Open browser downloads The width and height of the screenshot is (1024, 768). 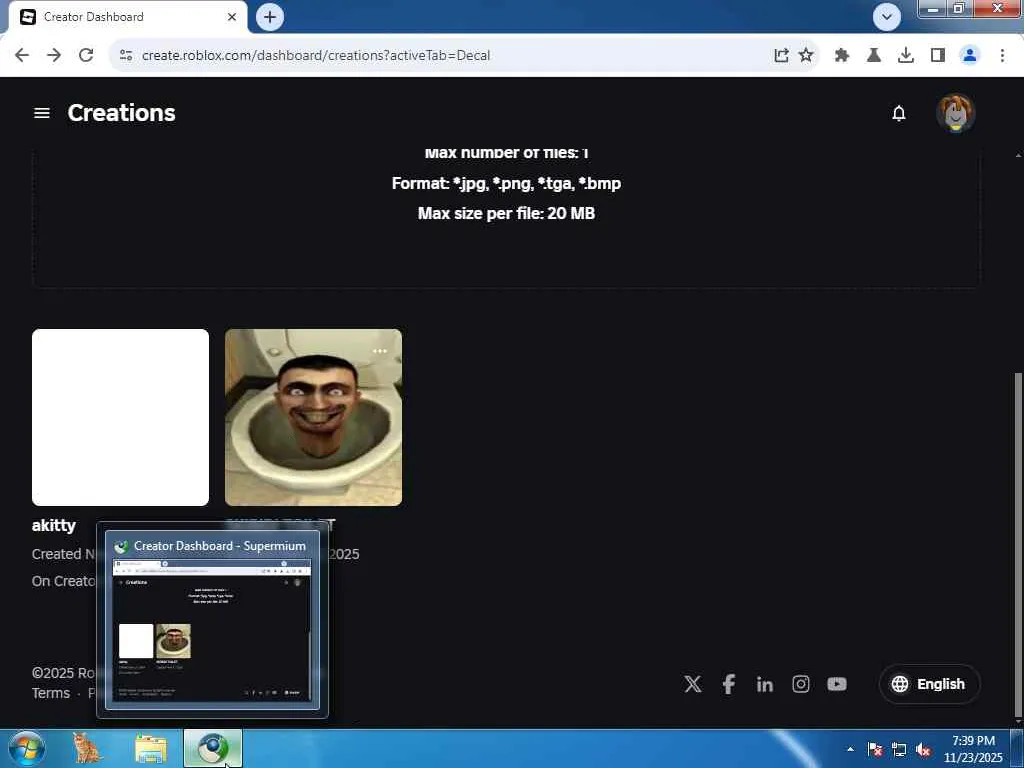pos(905,56)
